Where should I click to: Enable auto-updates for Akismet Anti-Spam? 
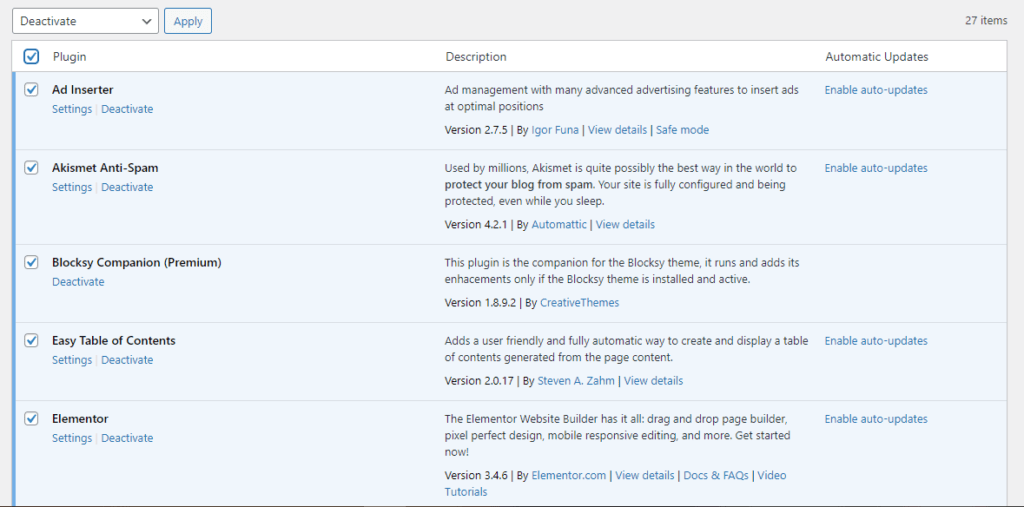[x=876, y=168]
